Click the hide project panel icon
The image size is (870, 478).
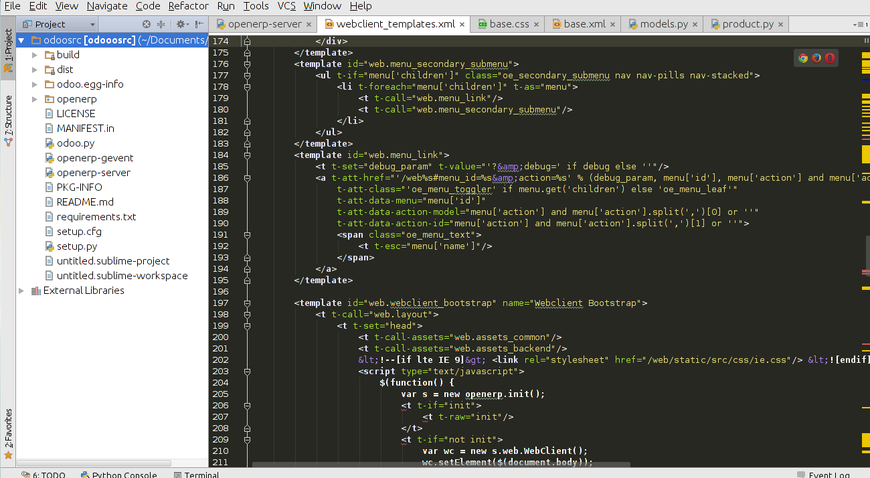(199, 24)
